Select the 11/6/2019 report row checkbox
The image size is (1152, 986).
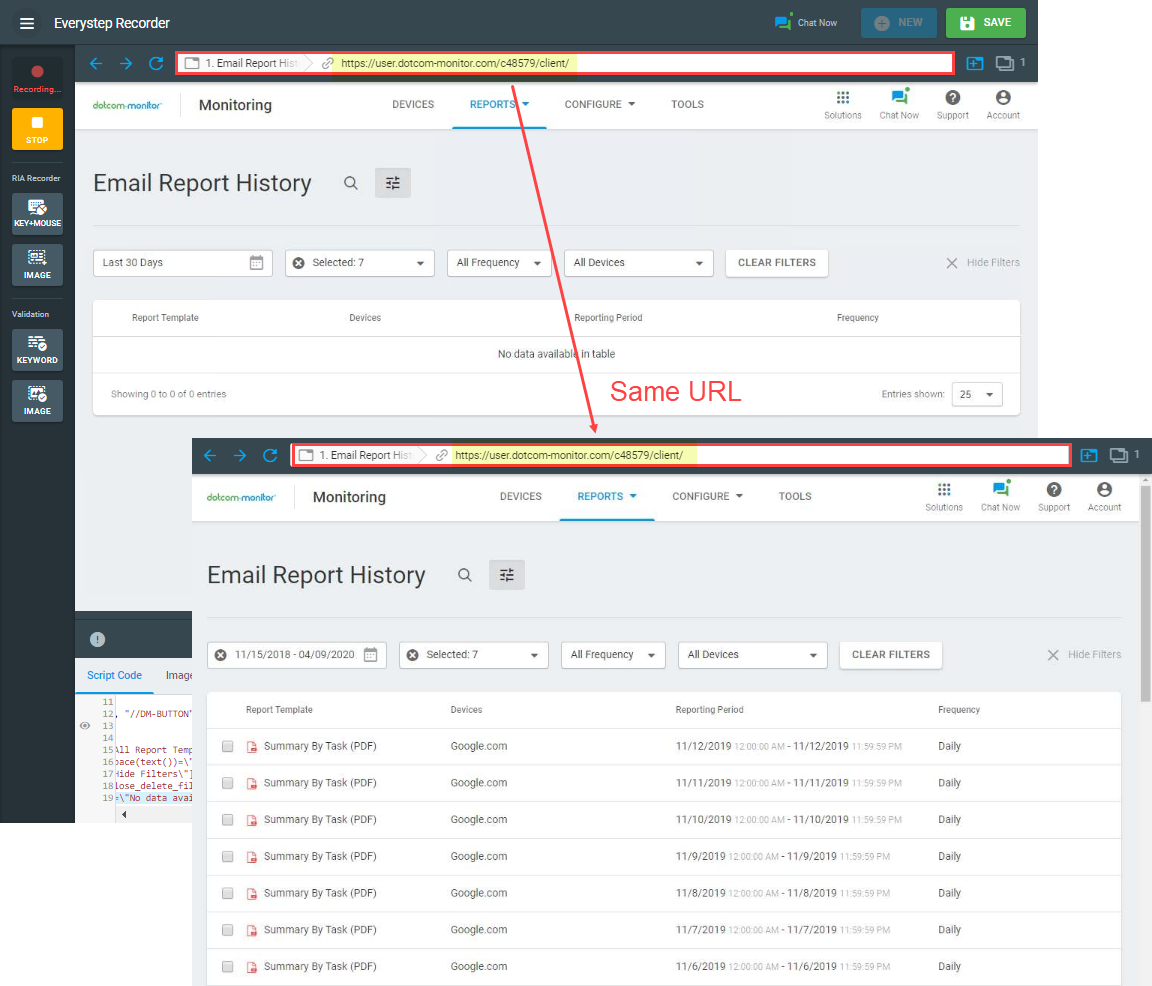coord(228,967)
